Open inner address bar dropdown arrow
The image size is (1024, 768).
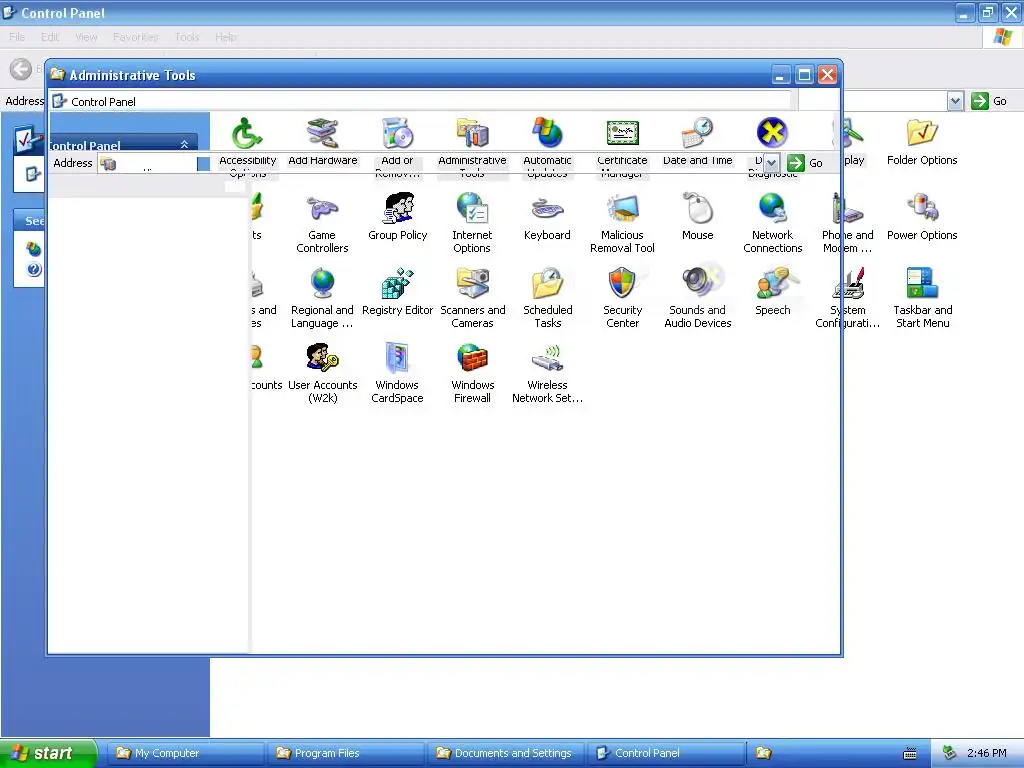pyautogui.click(x=771, y=163)
